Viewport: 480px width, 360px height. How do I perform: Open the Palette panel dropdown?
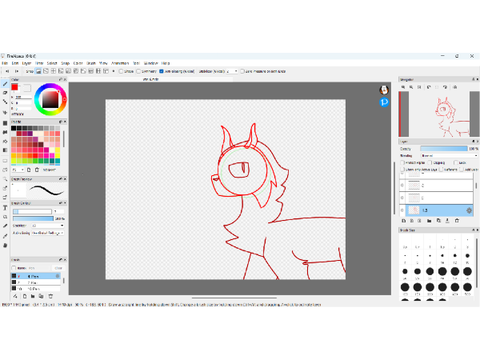click(18, 170)
